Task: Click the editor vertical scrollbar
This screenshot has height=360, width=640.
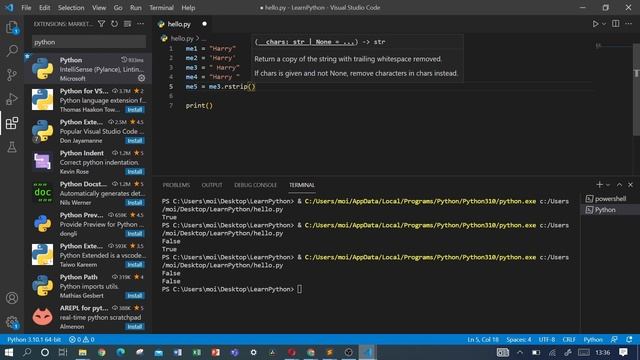Action: (636, 90)
